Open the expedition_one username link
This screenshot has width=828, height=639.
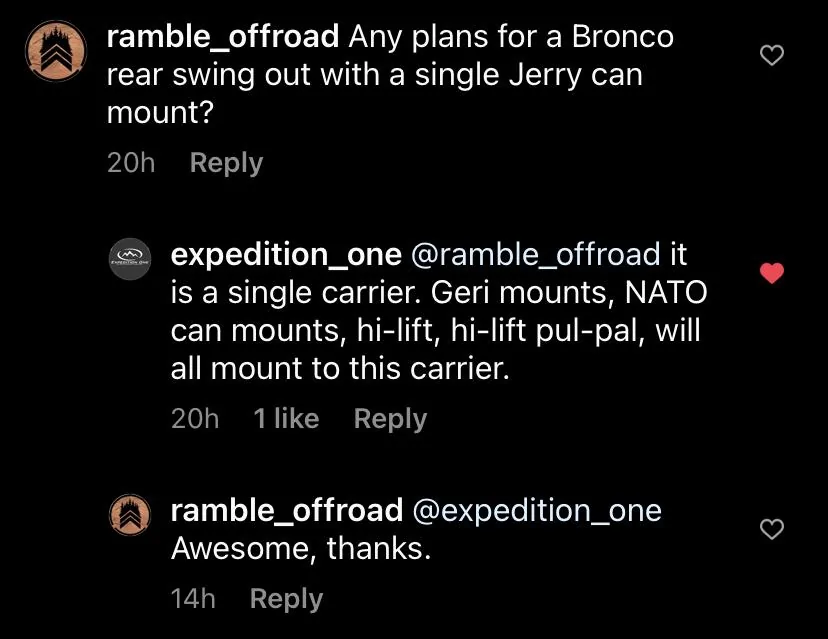(x=286, y=255)
